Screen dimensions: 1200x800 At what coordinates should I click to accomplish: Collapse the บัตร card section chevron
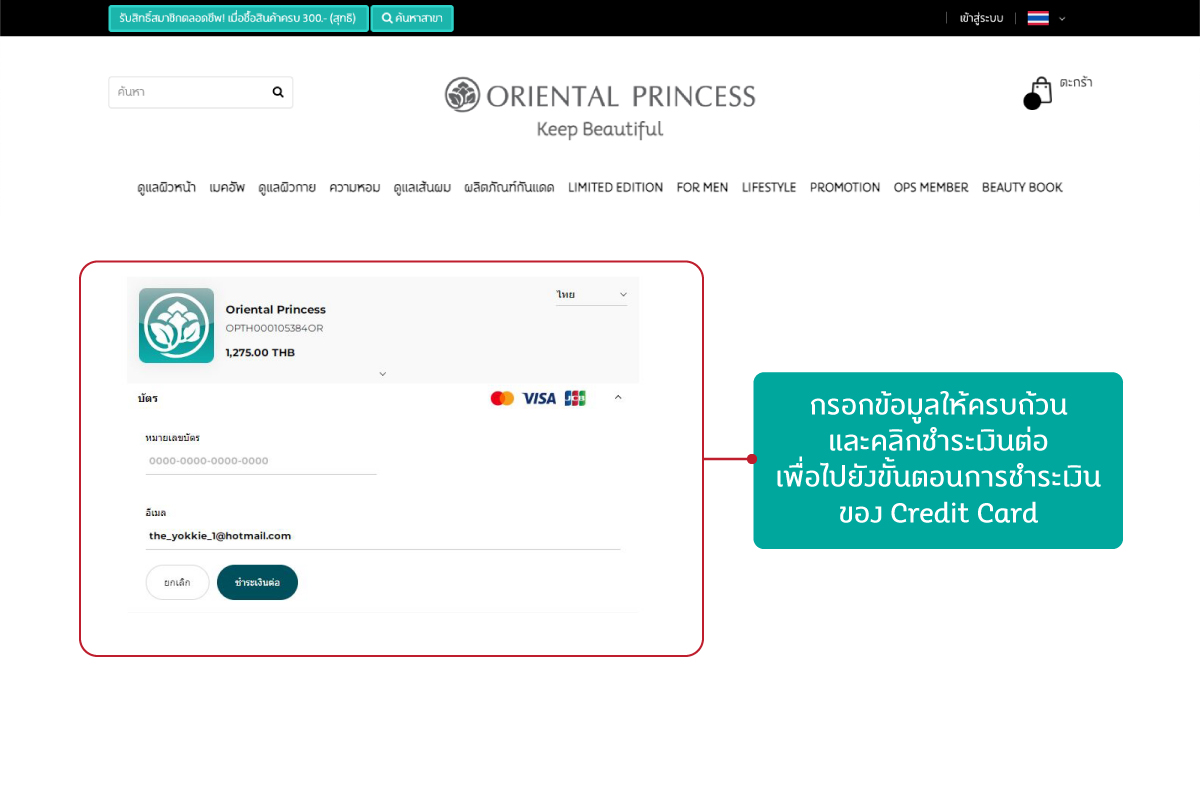(x=618, y=397)
